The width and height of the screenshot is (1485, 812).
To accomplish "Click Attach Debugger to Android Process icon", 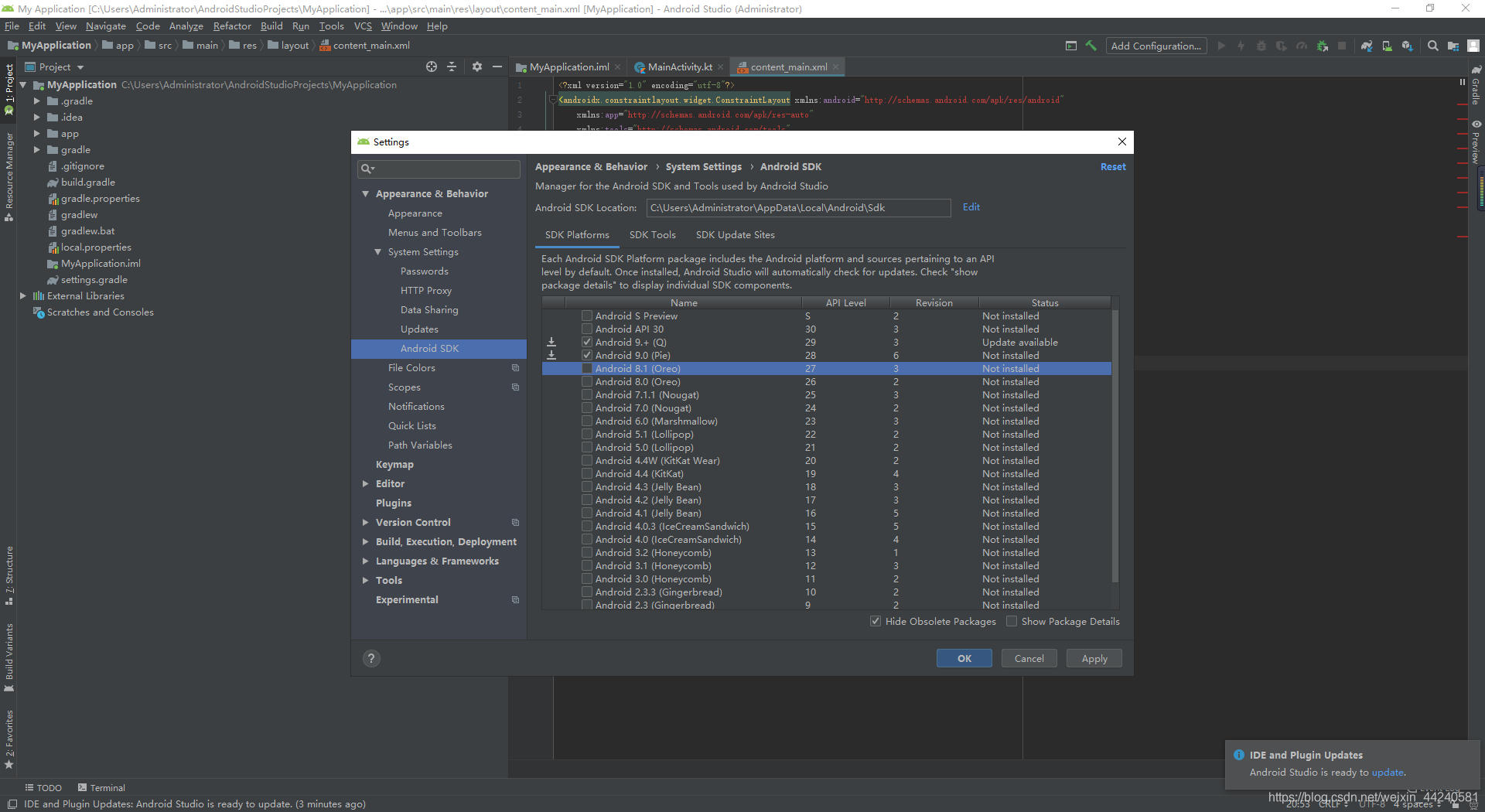I will click(1322, 46).
